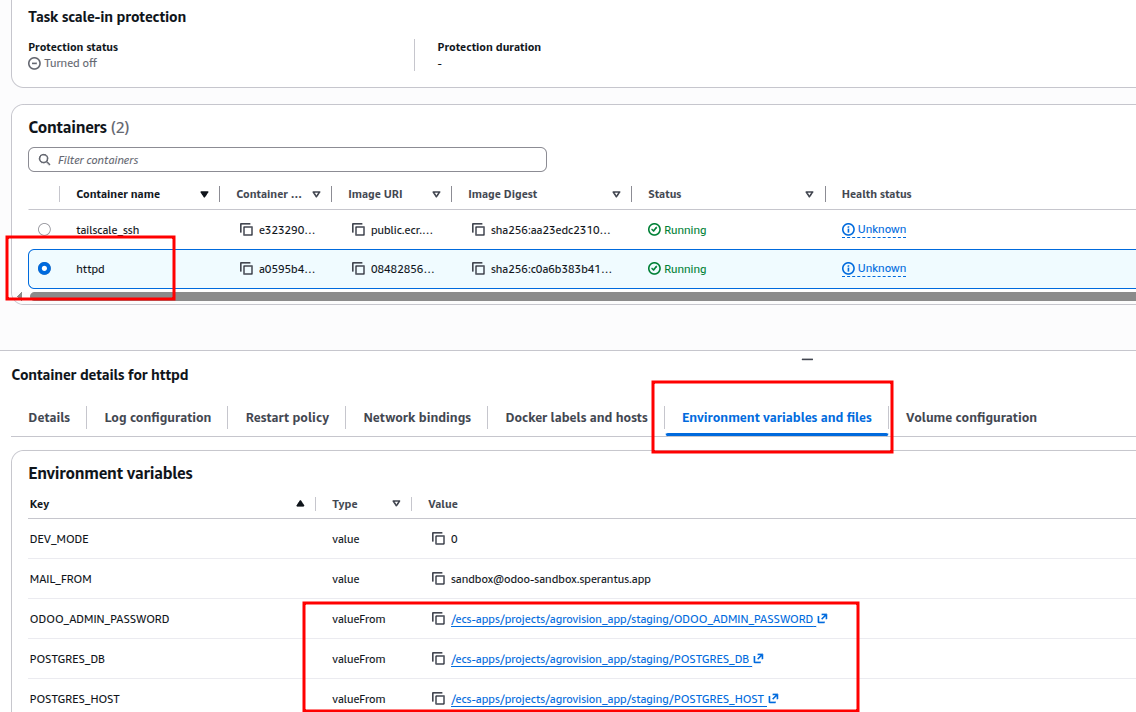The height and width of the screenshot is (712, 1136).
Task: Sort containers by Status column
Action: pyautogui.click(x=809, y=195)
